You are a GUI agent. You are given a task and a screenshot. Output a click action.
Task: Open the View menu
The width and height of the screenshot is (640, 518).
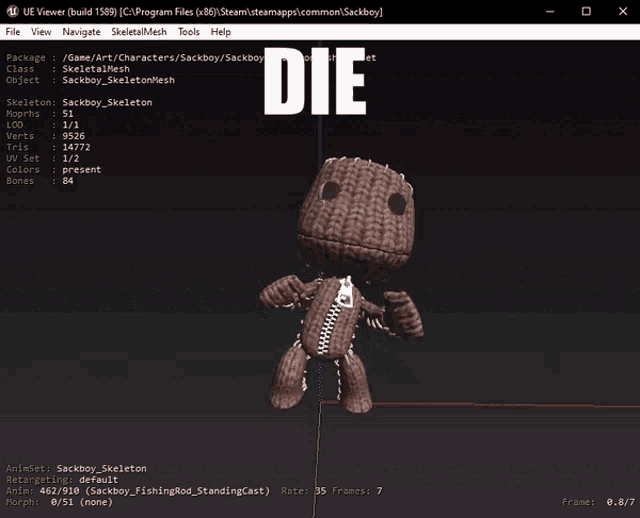pyautogui.click(x=41, y=32)
